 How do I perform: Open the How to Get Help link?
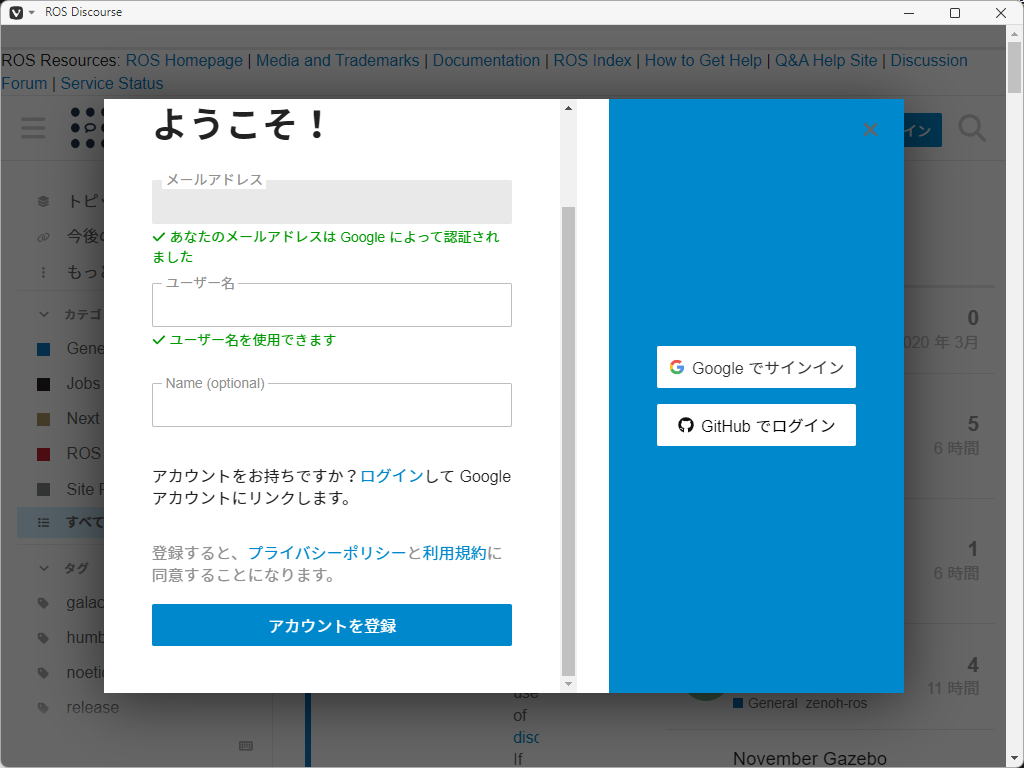tap(703, 61)
